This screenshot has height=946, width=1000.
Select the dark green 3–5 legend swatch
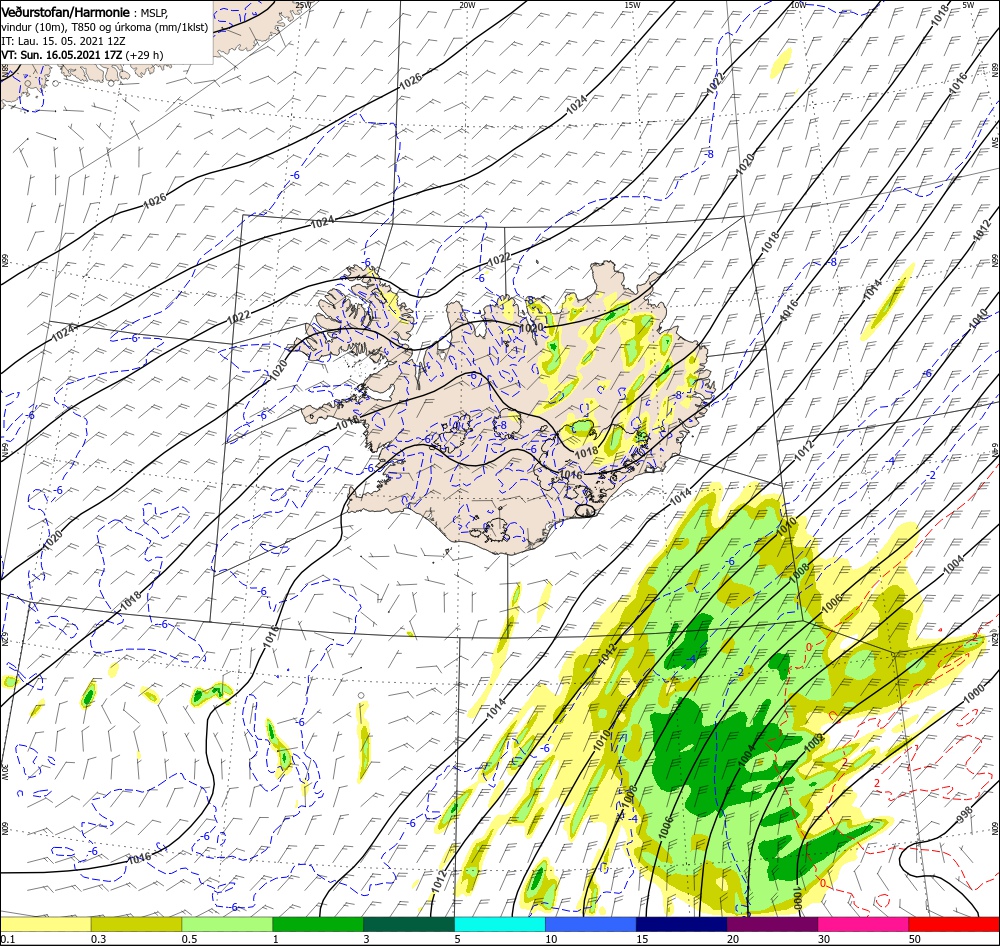(409, 924)
